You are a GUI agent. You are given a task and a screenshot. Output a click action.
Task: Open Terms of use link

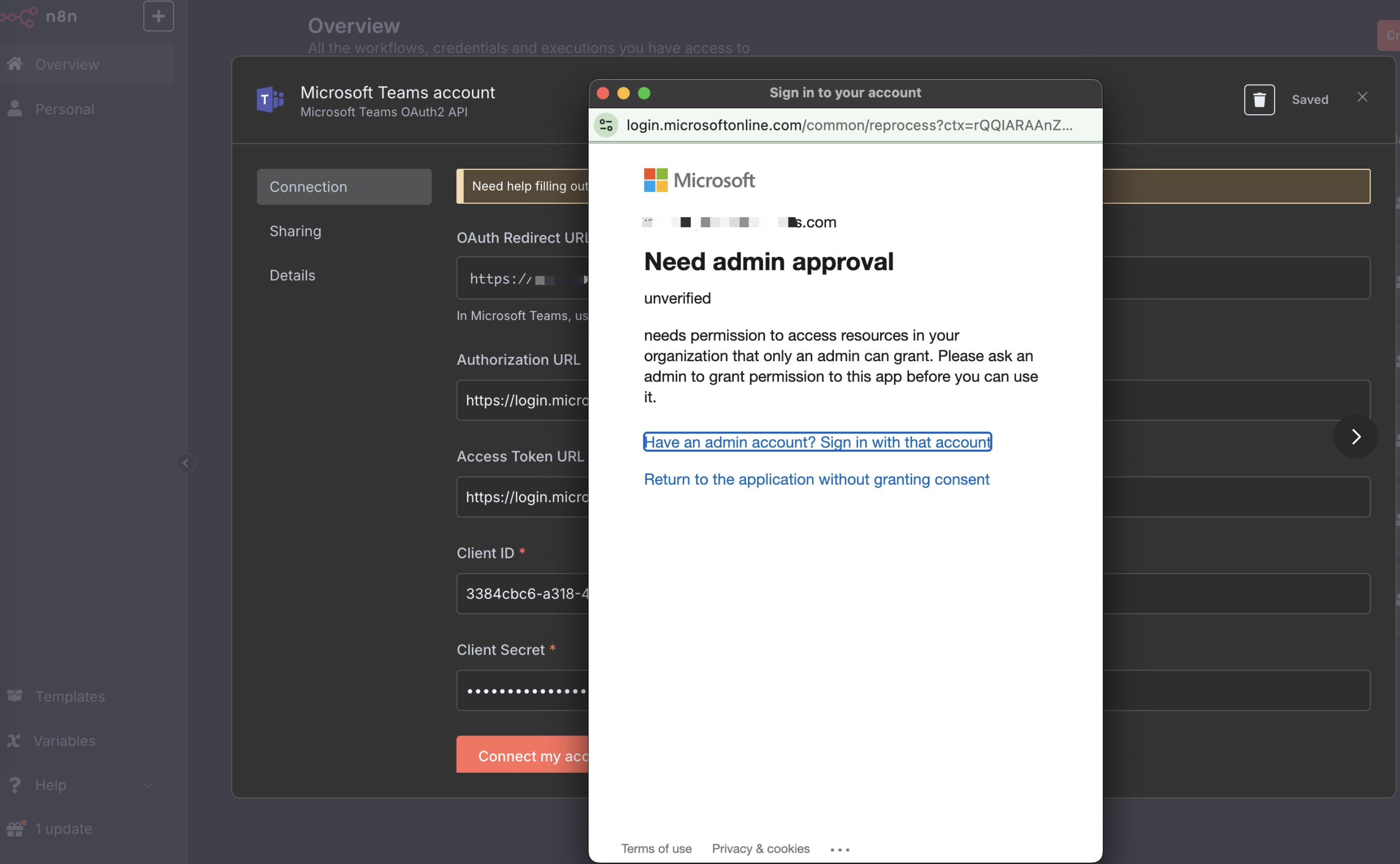point(656,848)
